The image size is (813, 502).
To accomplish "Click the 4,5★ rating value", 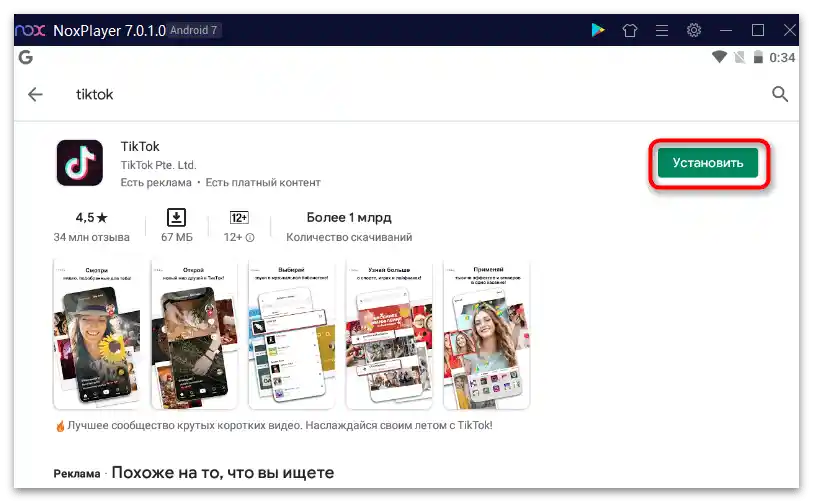I will [91, 217].
